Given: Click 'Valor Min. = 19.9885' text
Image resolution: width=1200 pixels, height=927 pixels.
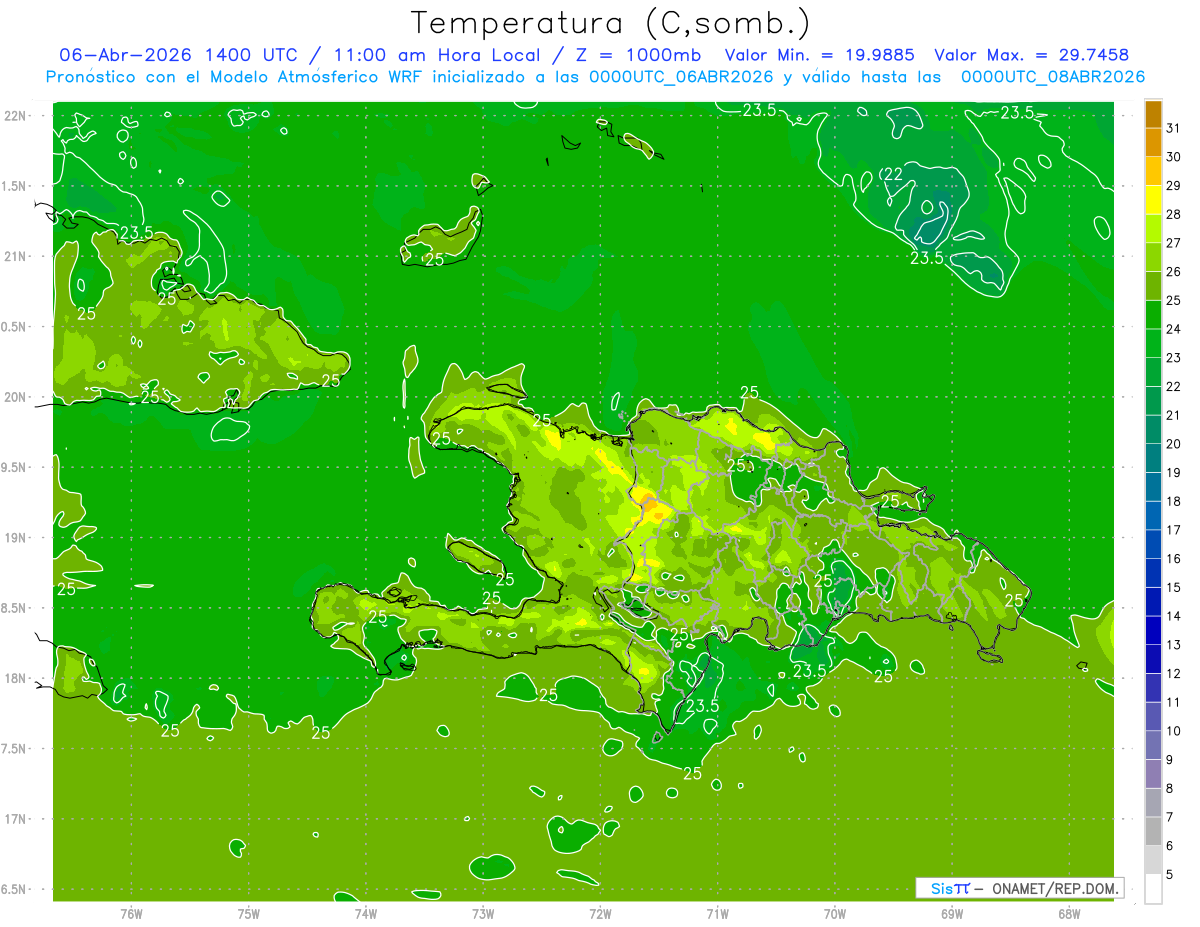Looking at the screenshot, I should coord(820,55).
